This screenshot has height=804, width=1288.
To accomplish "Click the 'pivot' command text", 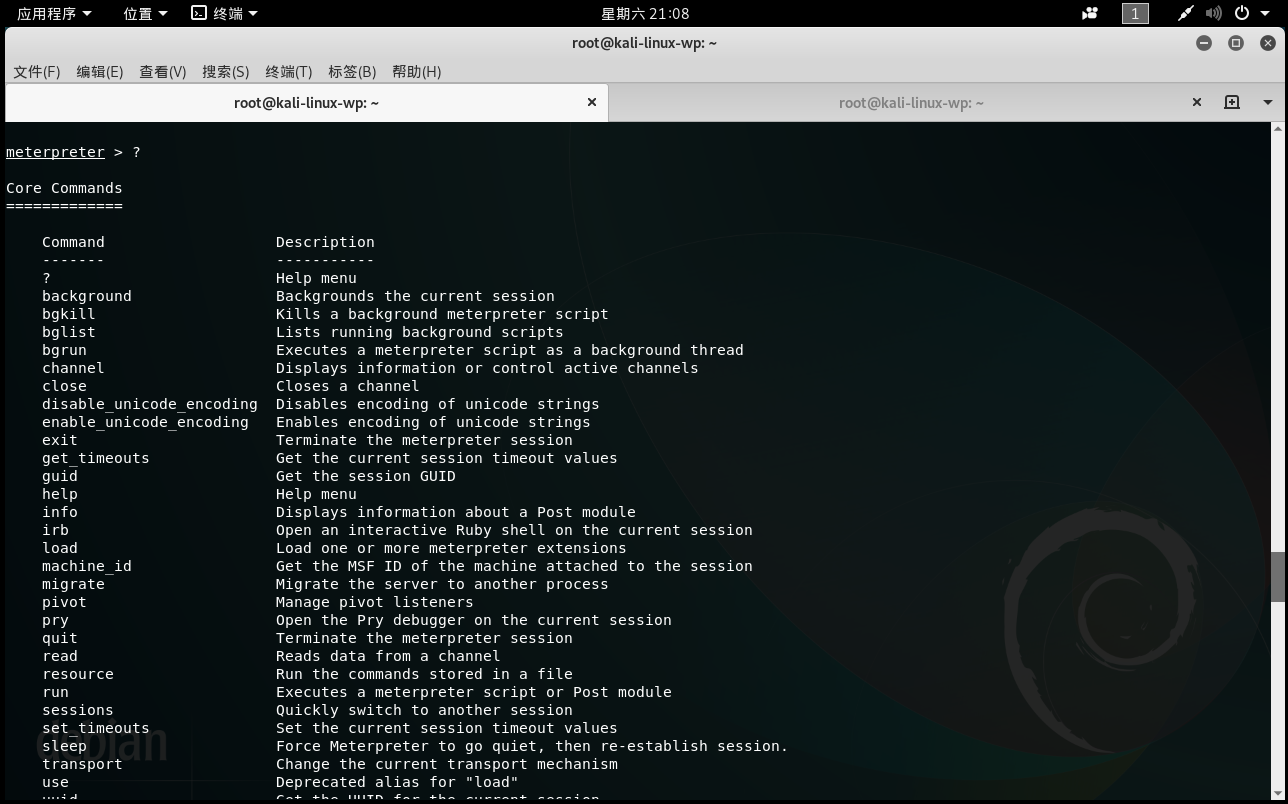I will click(x=64, y=602).
